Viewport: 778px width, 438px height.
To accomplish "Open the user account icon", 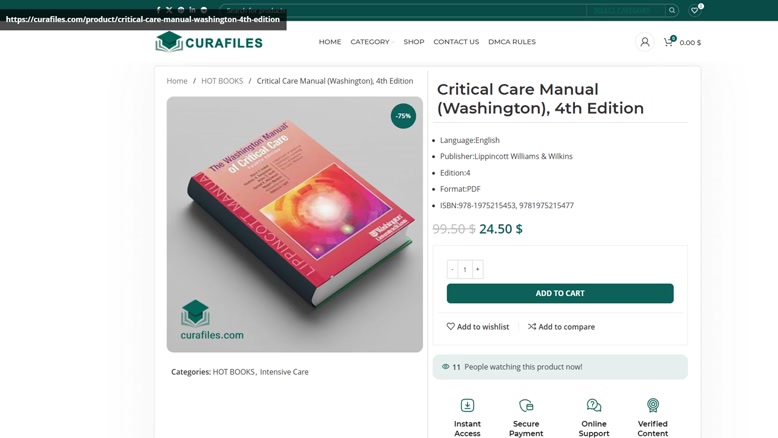I will tap(645, 42).
